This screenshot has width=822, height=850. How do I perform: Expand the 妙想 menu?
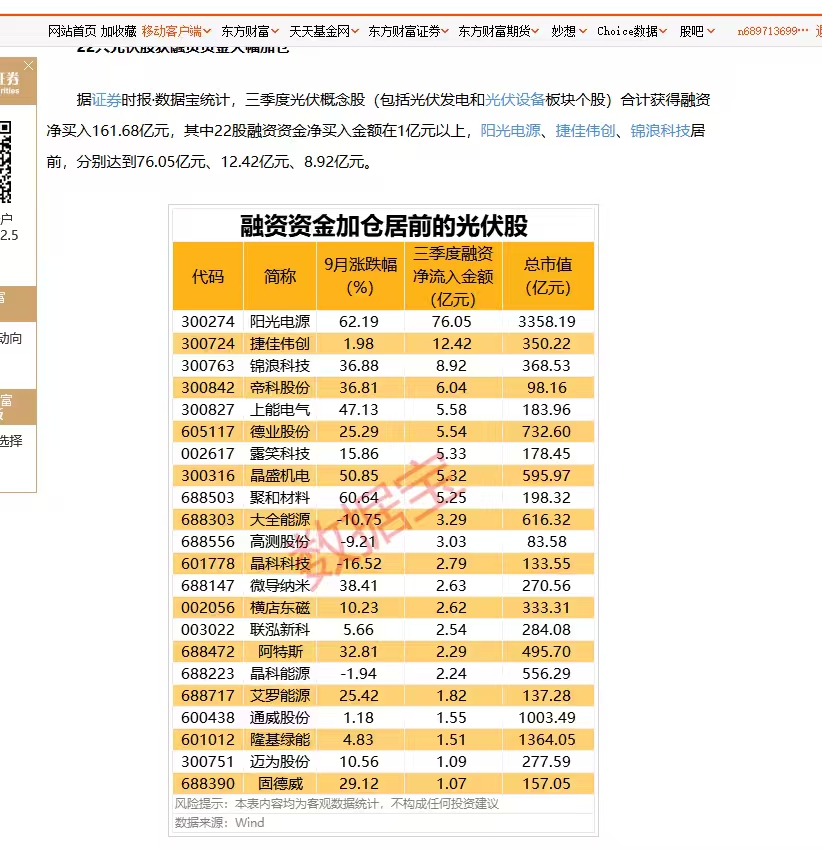569,31
